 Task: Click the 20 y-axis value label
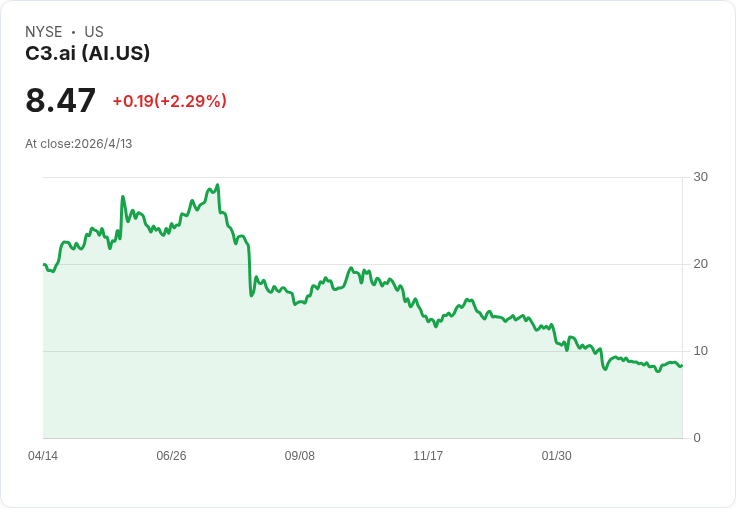pos(701,264)
